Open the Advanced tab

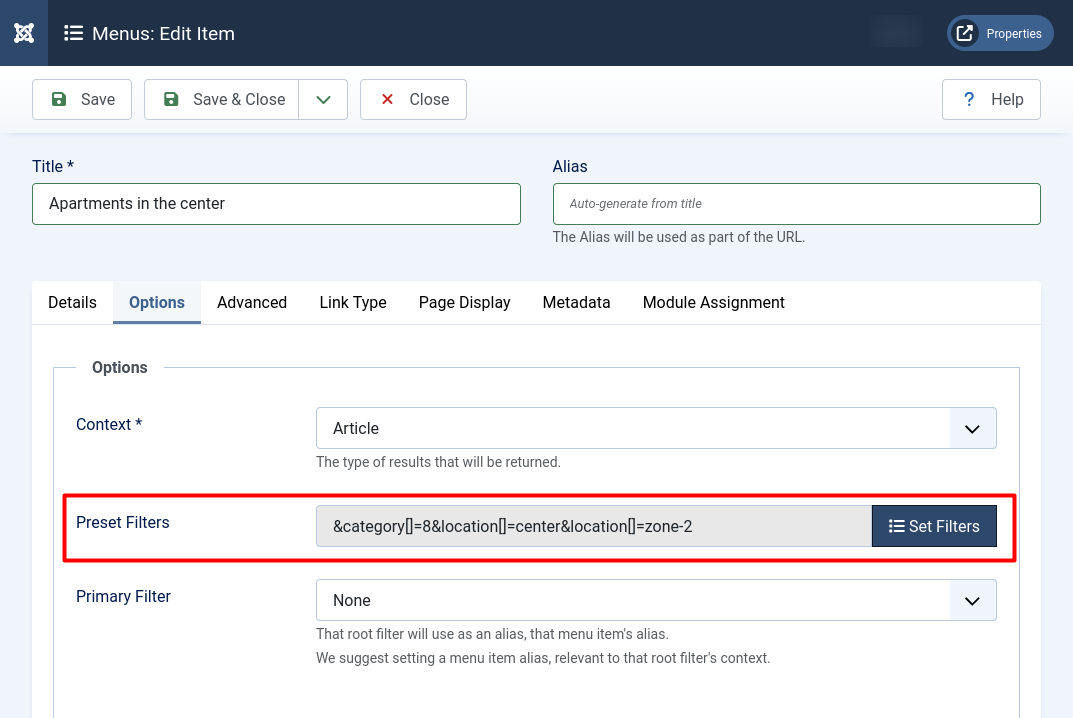(252, 303)
